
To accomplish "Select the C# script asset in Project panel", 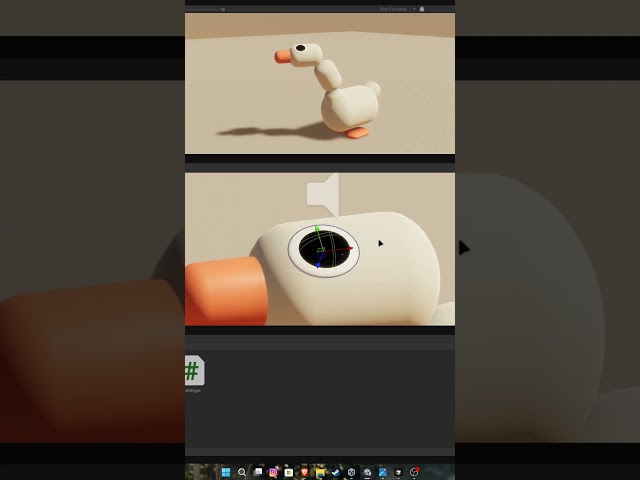I will coord(194,371).
